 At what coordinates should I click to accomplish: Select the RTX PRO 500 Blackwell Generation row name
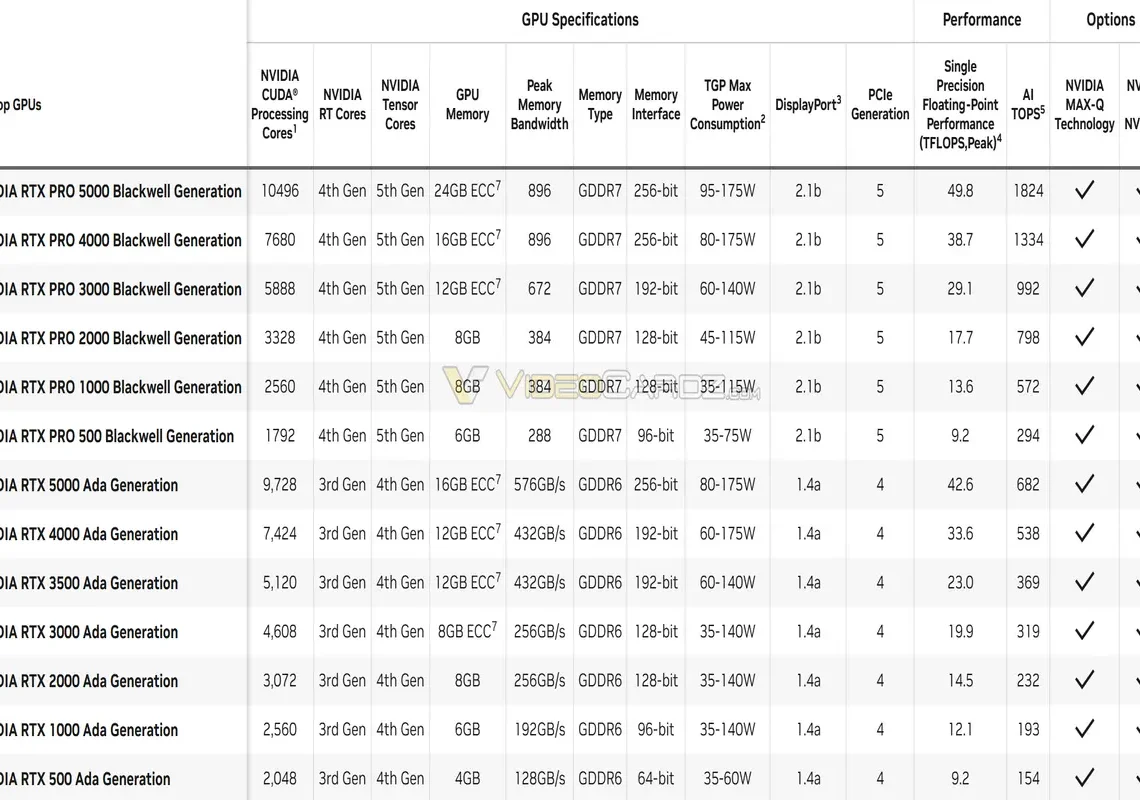tap(117, 436)
